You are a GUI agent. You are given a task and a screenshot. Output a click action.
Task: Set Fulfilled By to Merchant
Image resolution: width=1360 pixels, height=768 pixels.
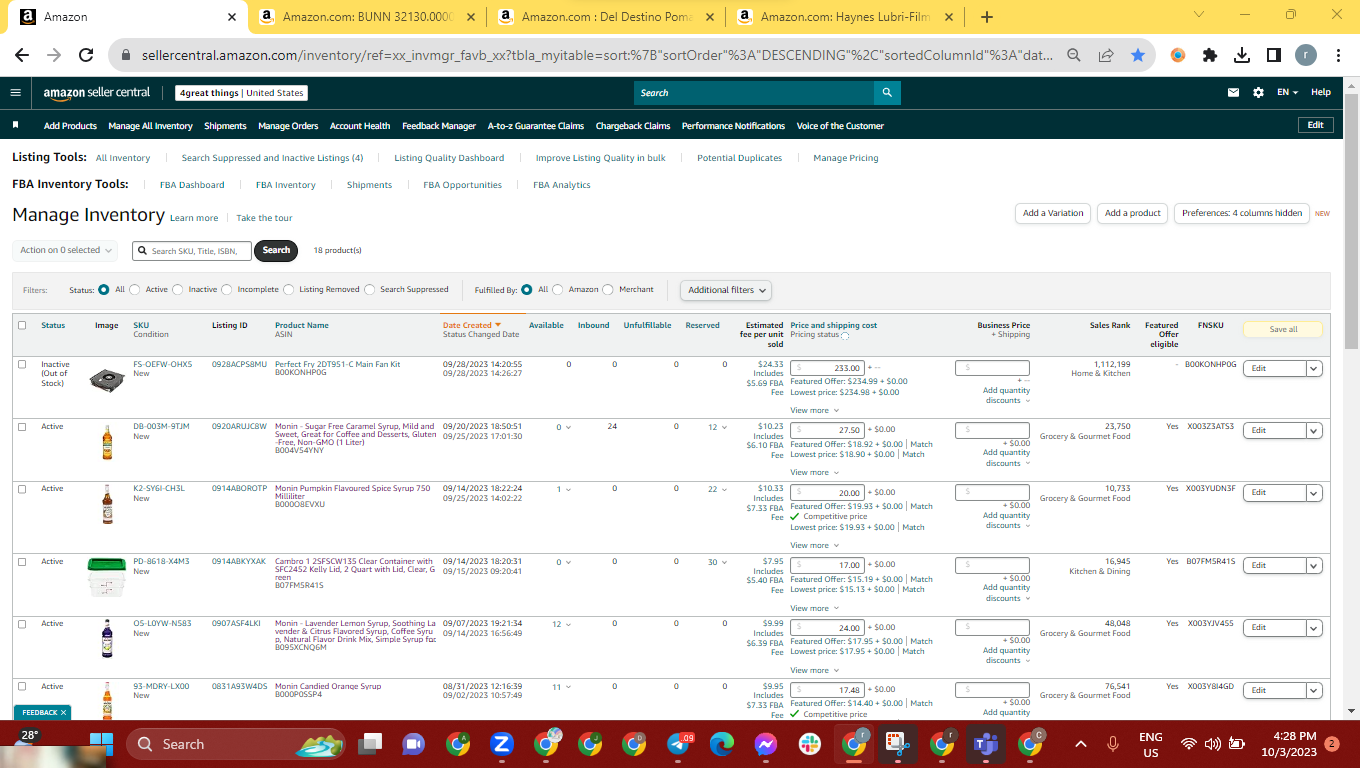609,290
